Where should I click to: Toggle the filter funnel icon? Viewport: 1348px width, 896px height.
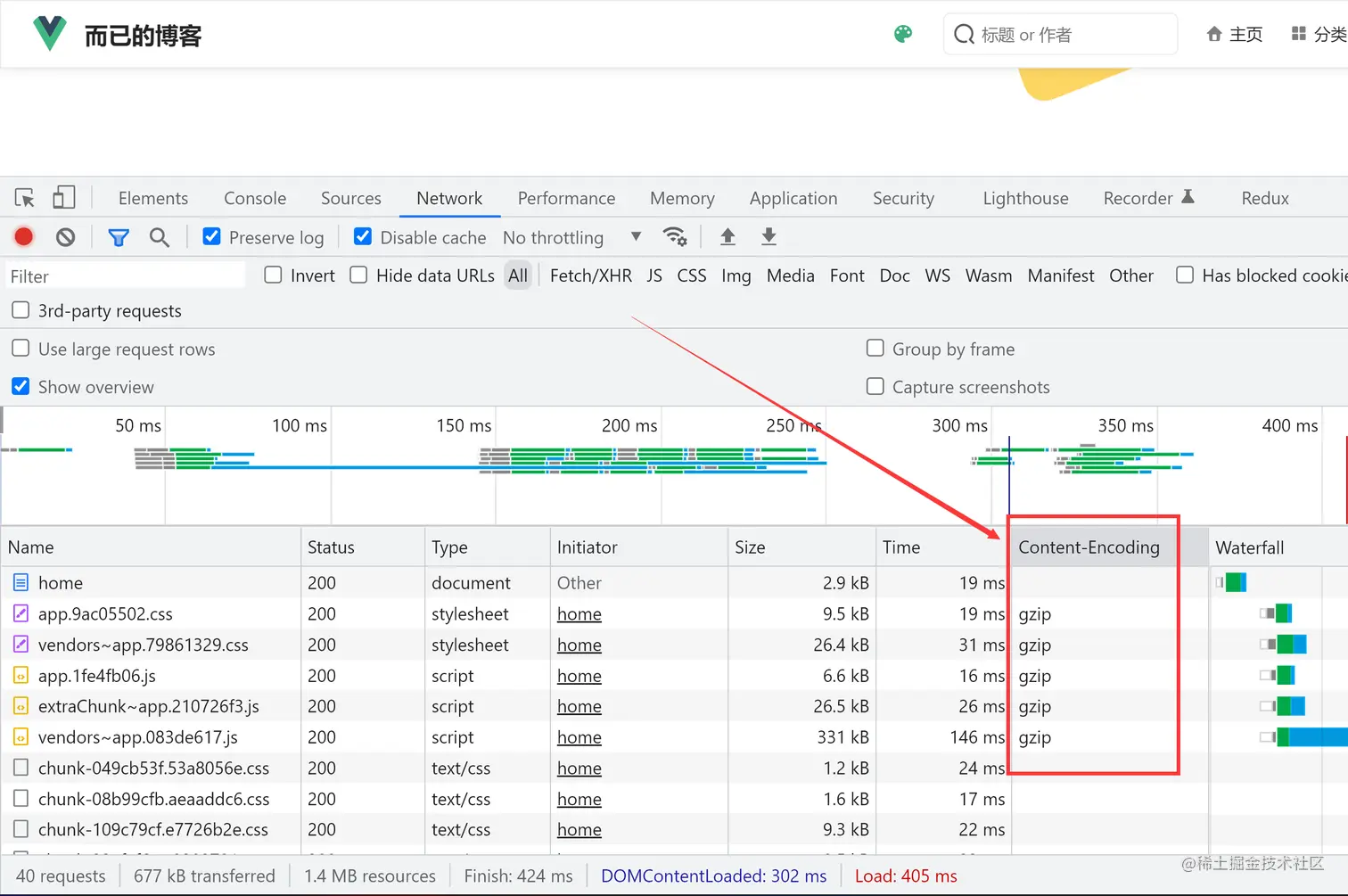(x=118, y=237)
